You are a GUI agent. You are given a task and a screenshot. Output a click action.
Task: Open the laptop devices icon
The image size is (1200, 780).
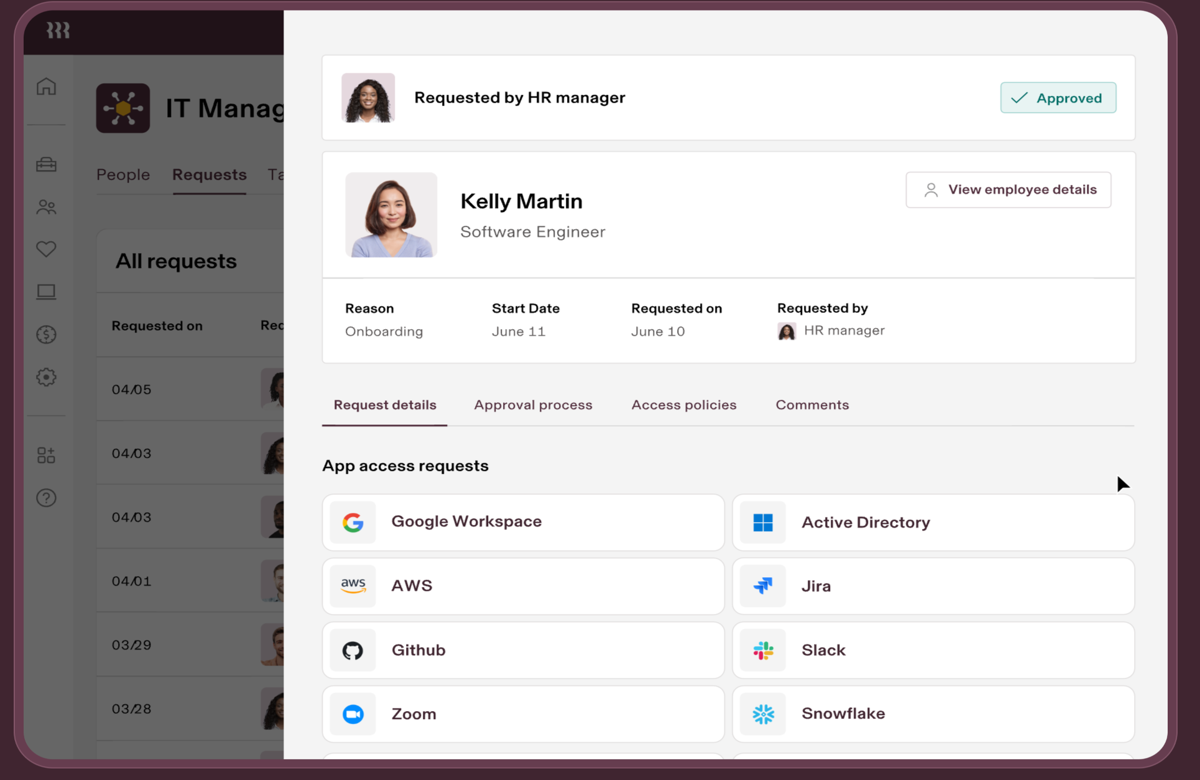46,292
